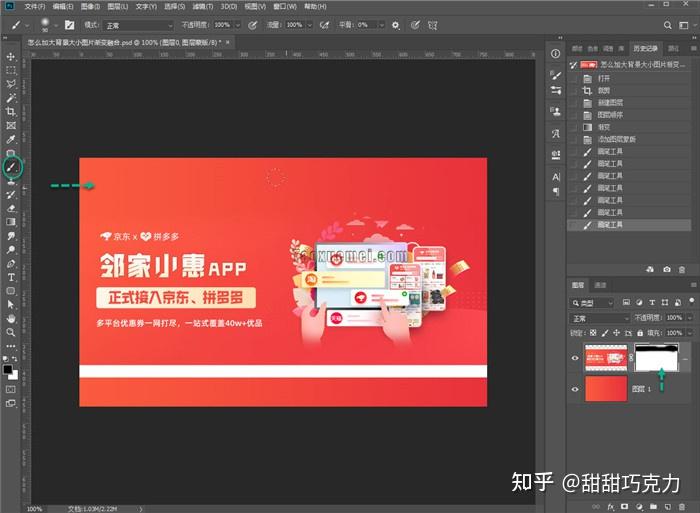This screenshot has height=513, width=700.
Task: Open the 3D(D) menu
Action: pos(229,7)
